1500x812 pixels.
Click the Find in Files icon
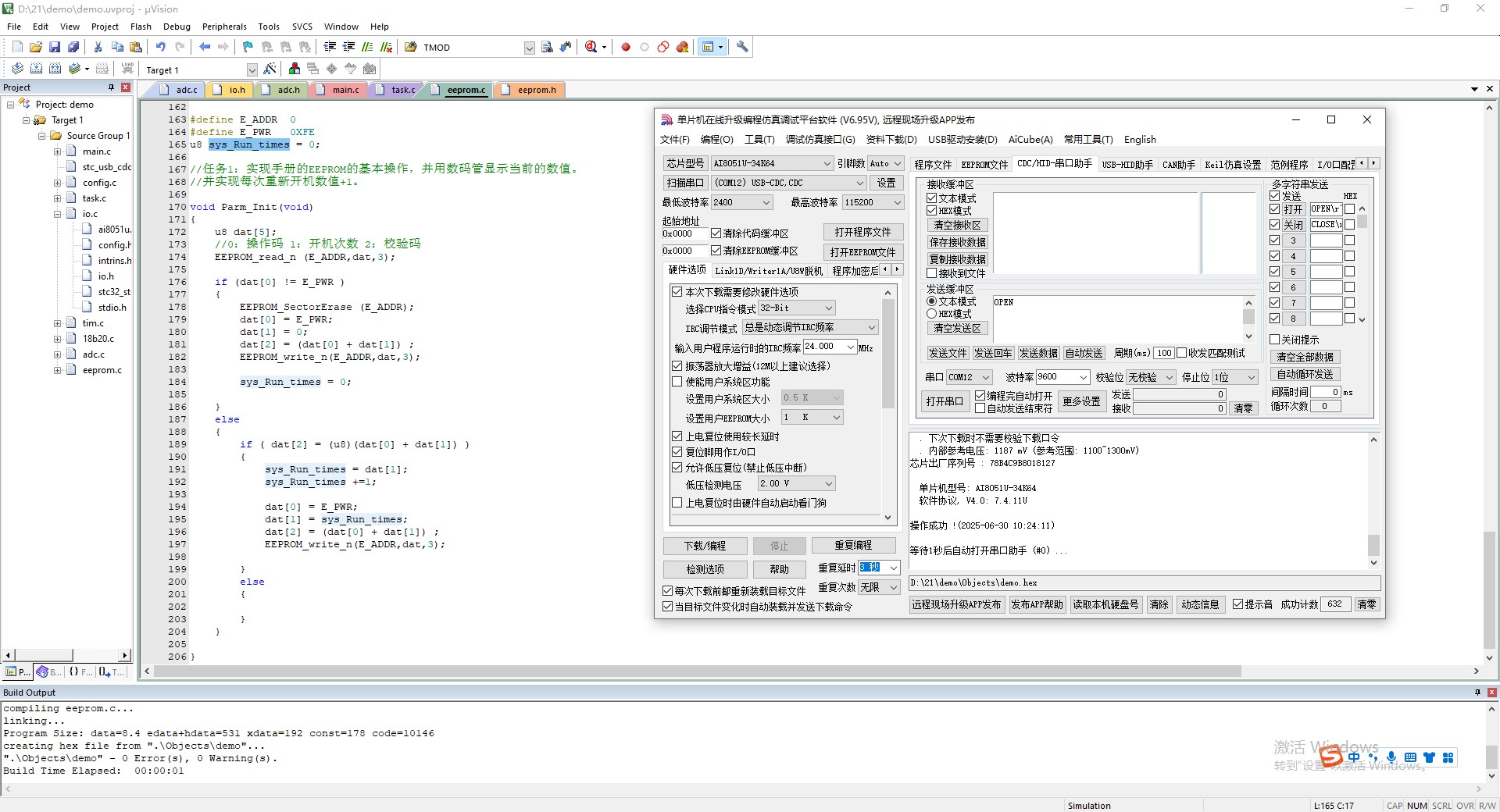coord(410,47)
